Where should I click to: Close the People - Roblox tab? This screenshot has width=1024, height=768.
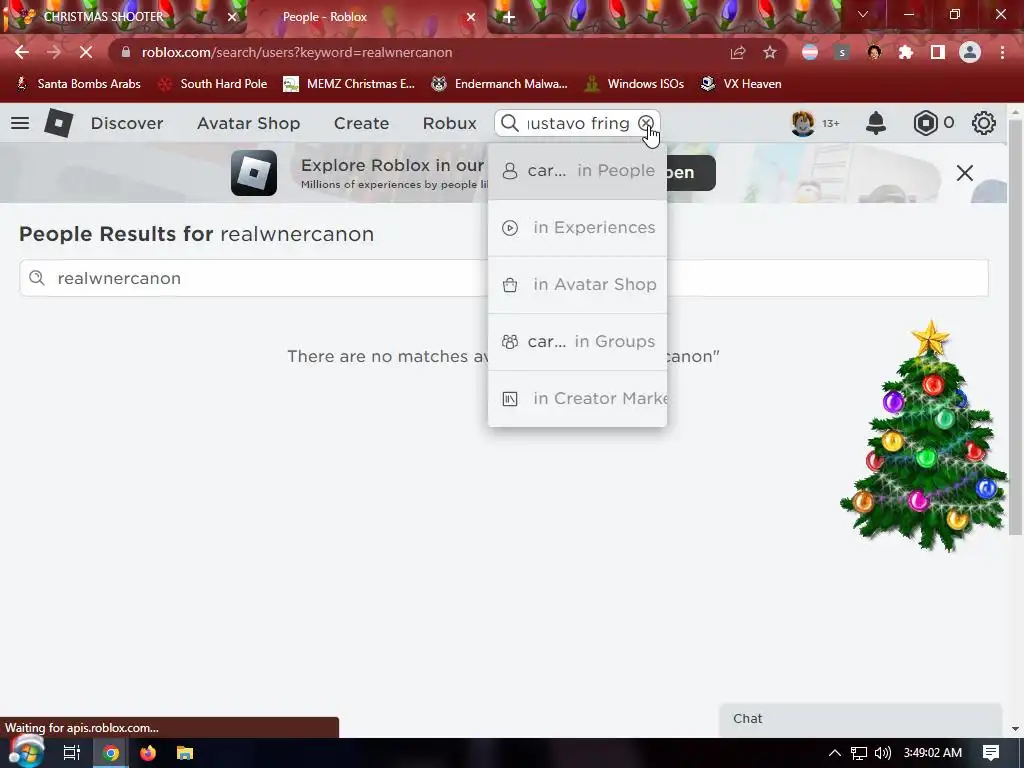coord(470,18)
